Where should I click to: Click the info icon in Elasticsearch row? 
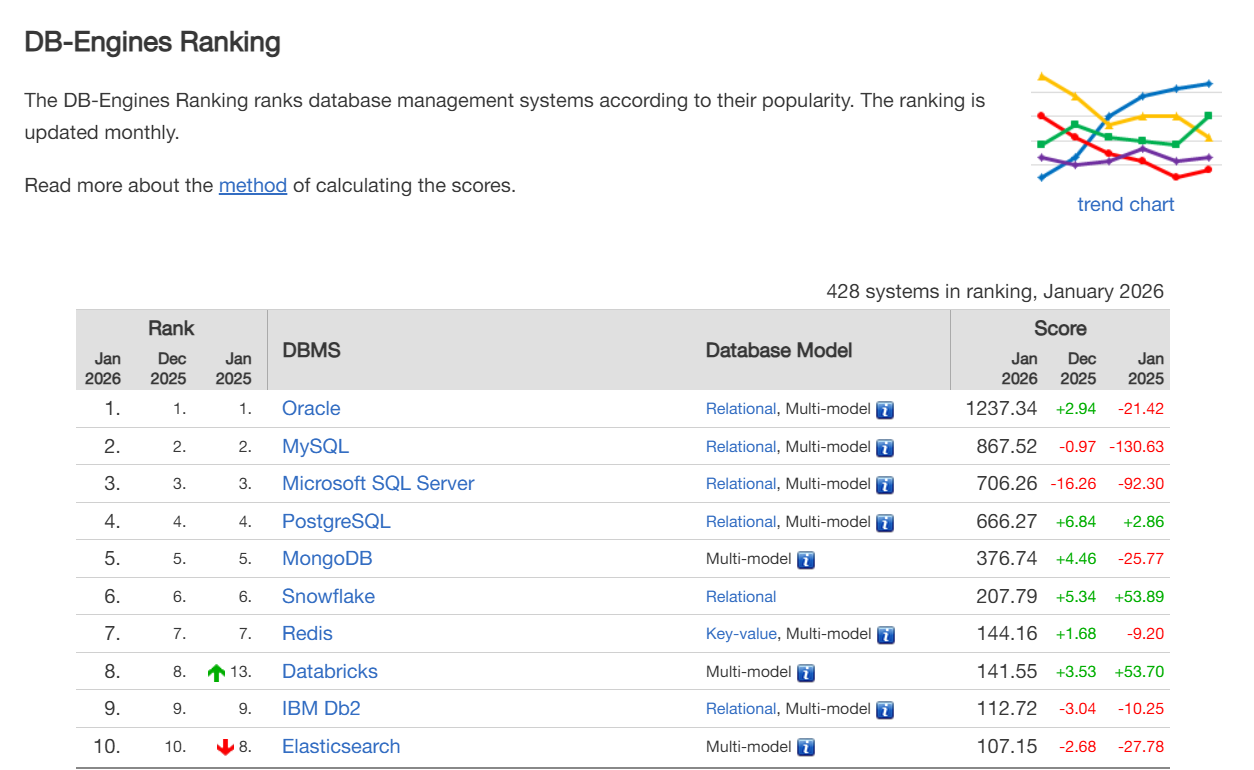tap(806, 748)
